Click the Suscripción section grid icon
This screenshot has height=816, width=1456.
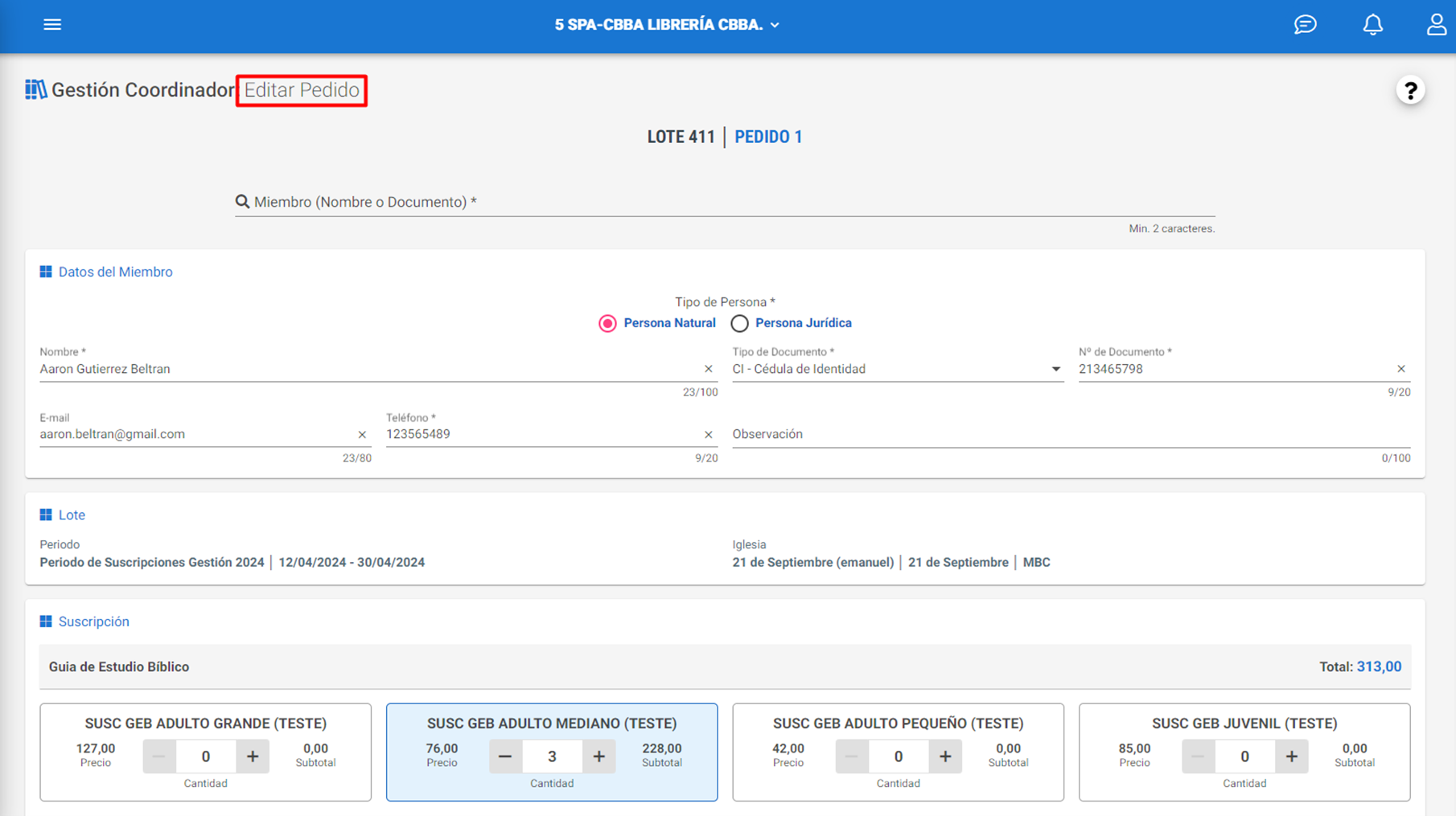coord(46,621)
